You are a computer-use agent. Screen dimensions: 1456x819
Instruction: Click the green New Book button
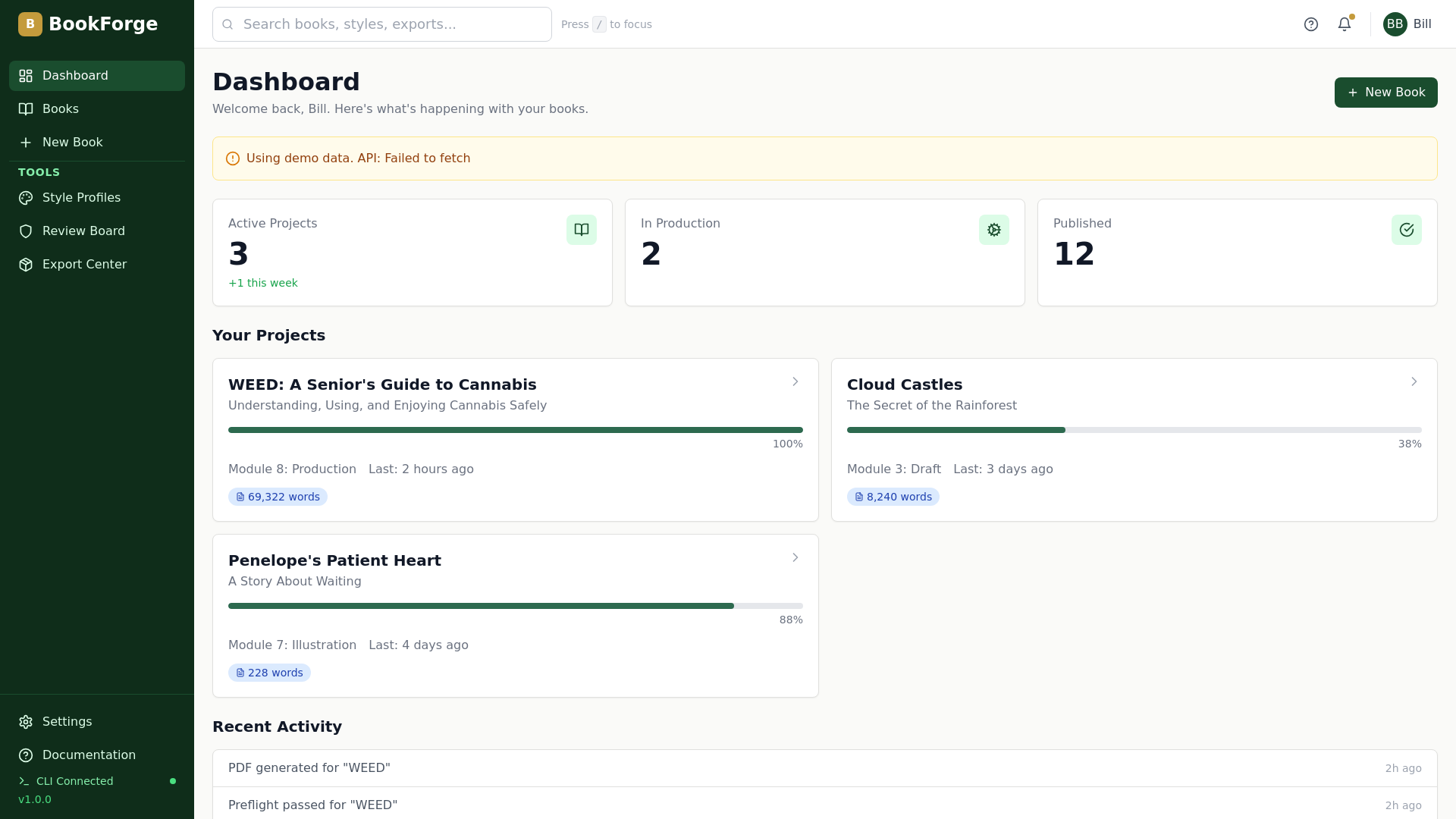(1385, 93)
